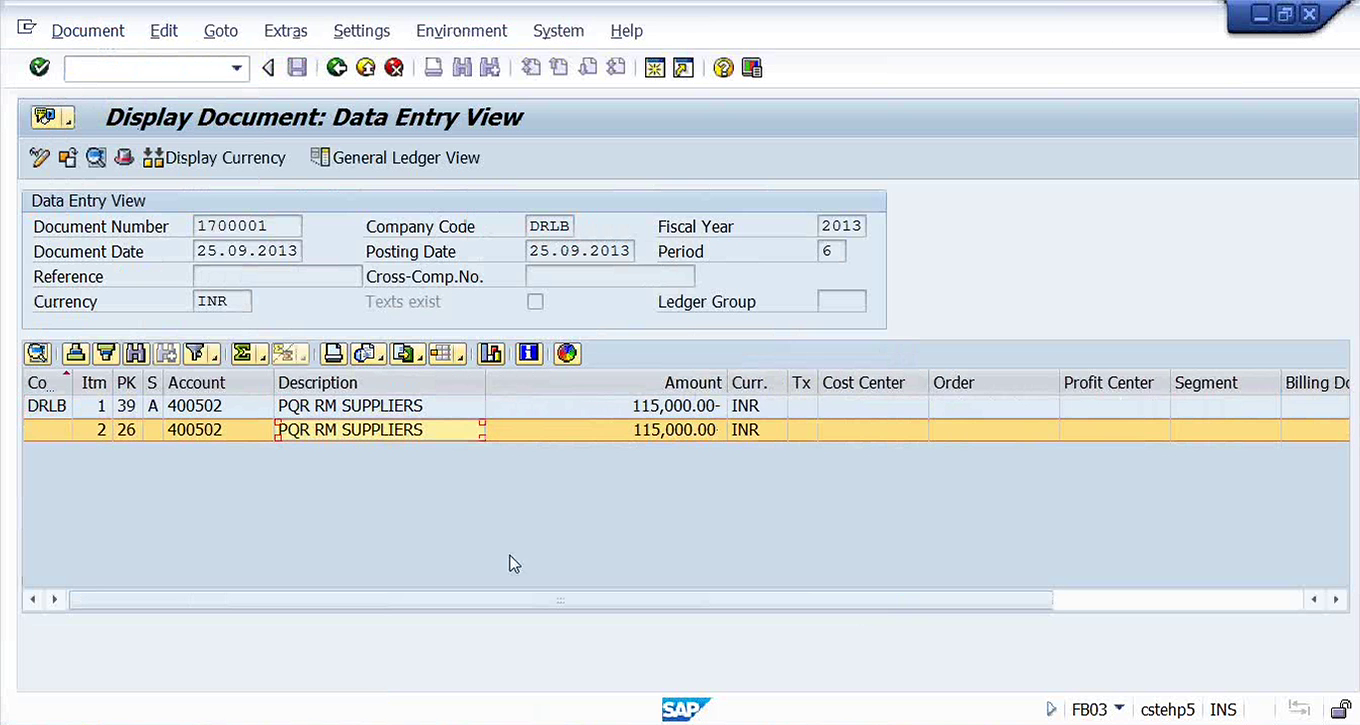Screen dimensions: 1360x725
Task: Click the status bar expand triangle icon
Action: (x=1051, y=709)
